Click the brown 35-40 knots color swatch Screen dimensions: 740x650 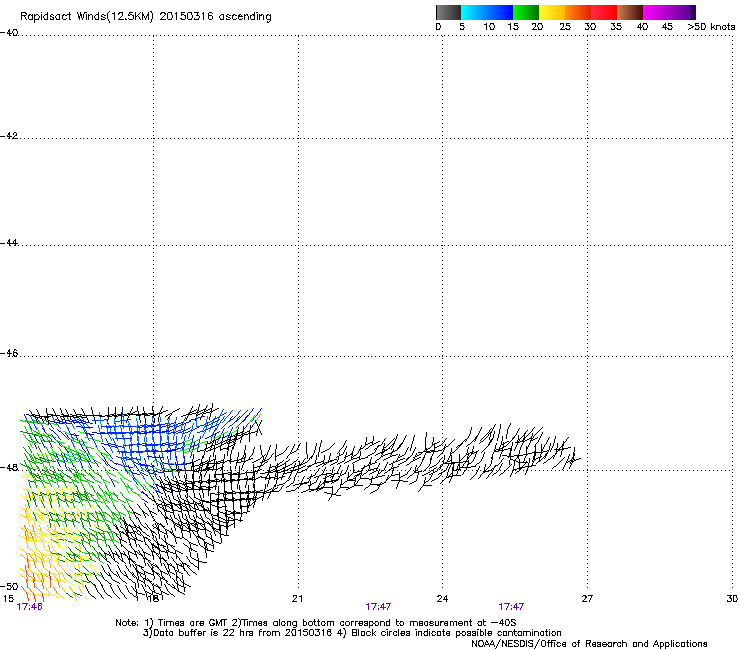click(630, 12)
